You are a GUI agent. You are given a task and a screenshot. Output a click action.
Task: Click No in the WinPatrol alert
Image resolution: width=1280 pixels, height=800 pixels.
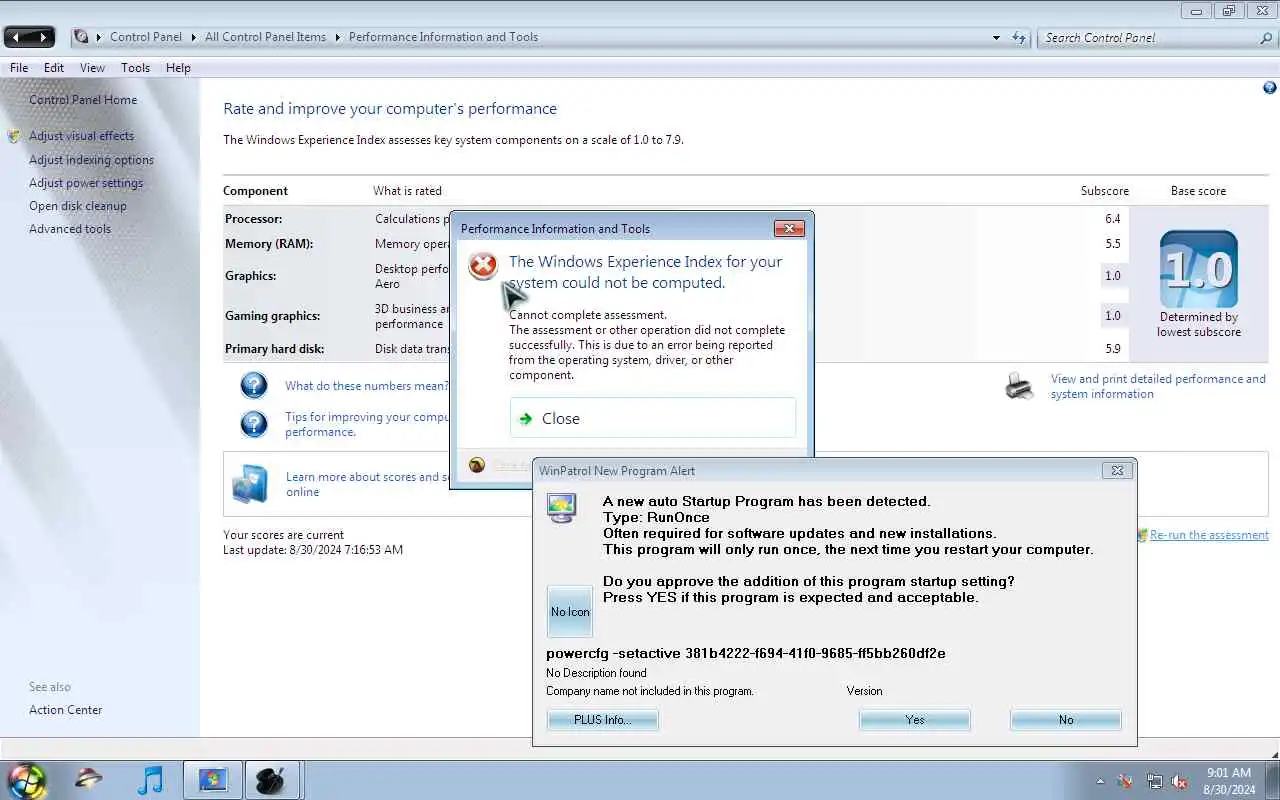(1066, 720)
